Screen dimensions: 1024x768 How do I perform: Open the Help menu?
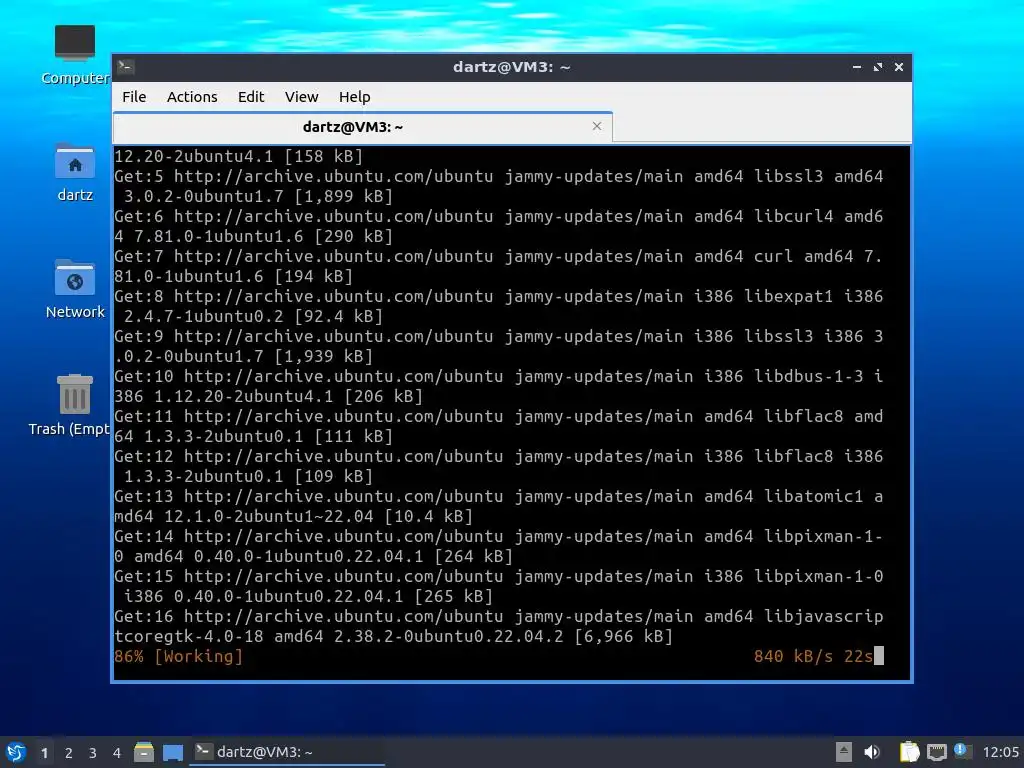click(355, 97)
